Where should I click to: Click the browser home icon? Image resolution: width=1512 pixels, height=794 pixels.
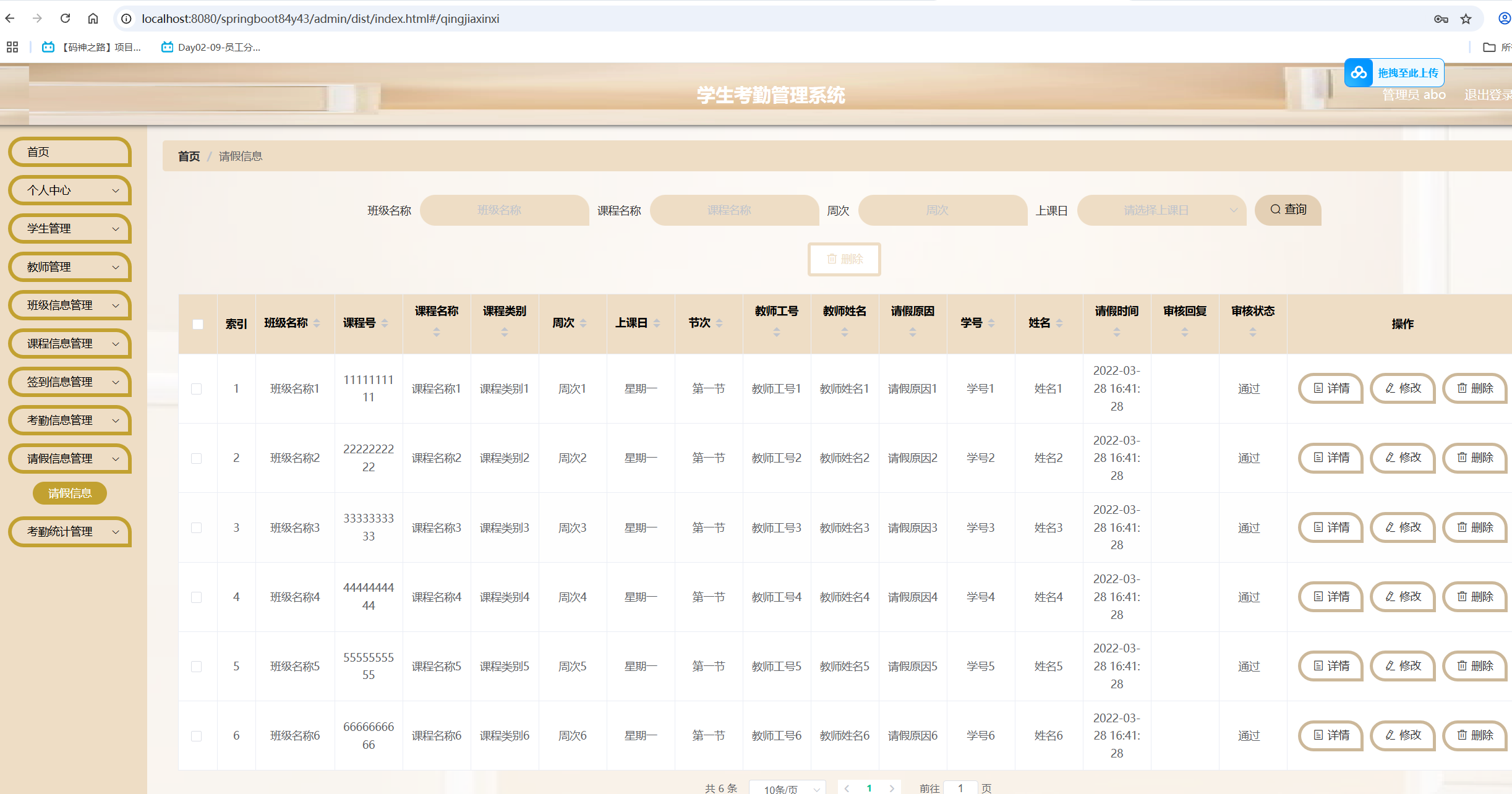93,19
